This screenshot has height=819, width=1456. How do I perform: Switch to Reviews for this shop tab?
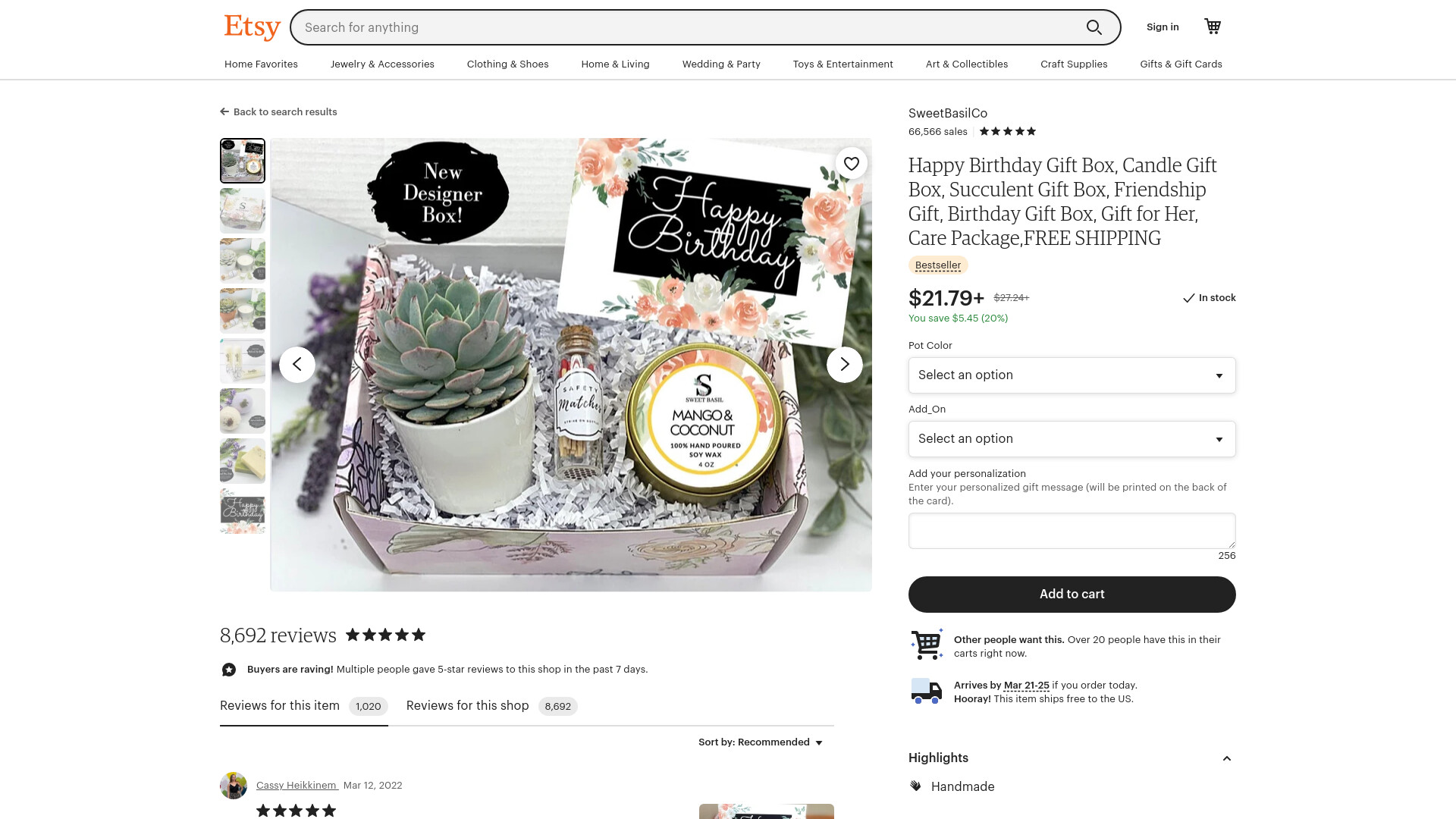(491, 706)
